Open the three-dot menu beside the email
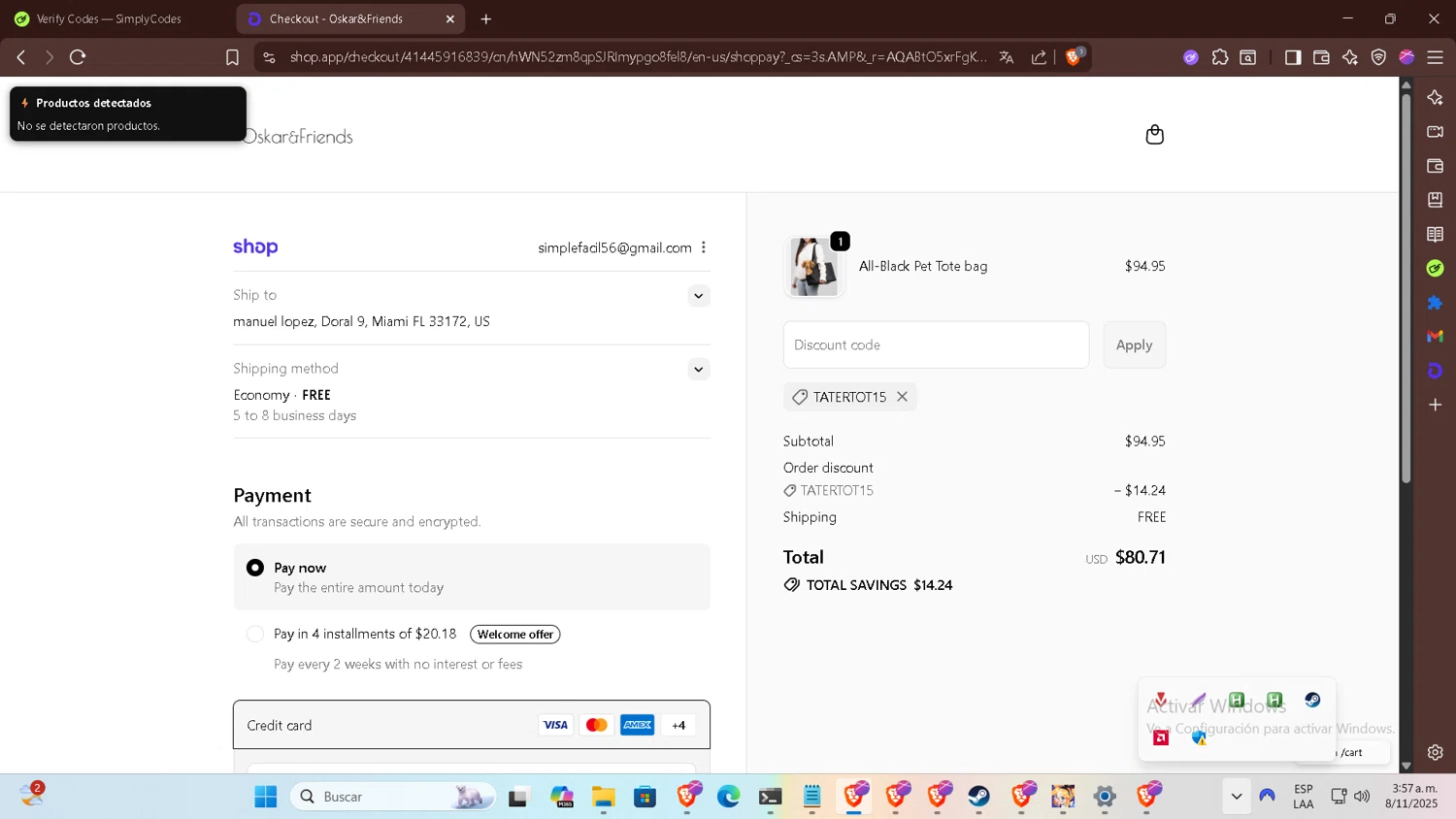The image size is (1456, 819). 704,247
